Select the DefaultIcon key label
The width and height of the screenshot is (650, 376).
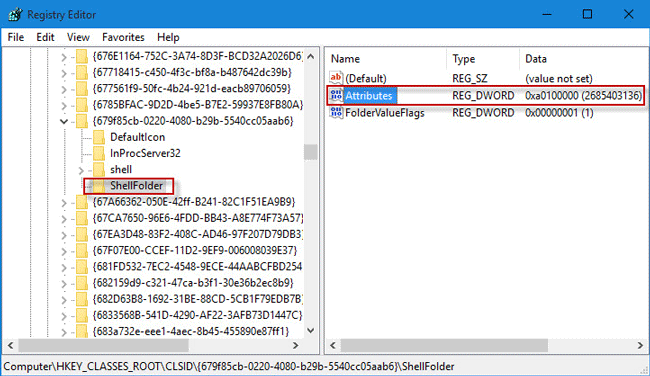138,137
